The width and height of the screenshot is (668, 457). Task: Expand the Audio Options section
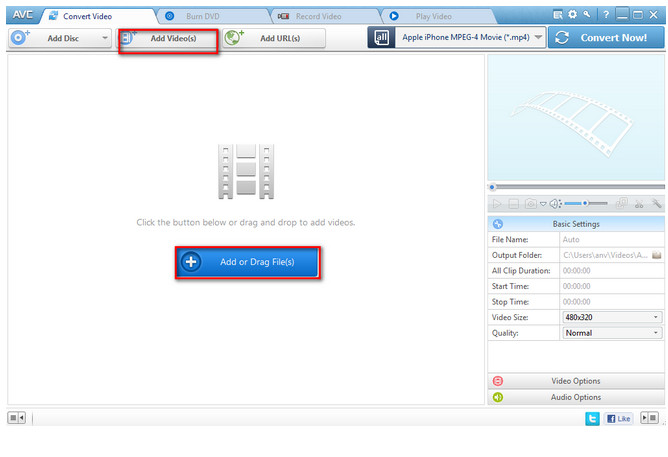tap(576, 397)
